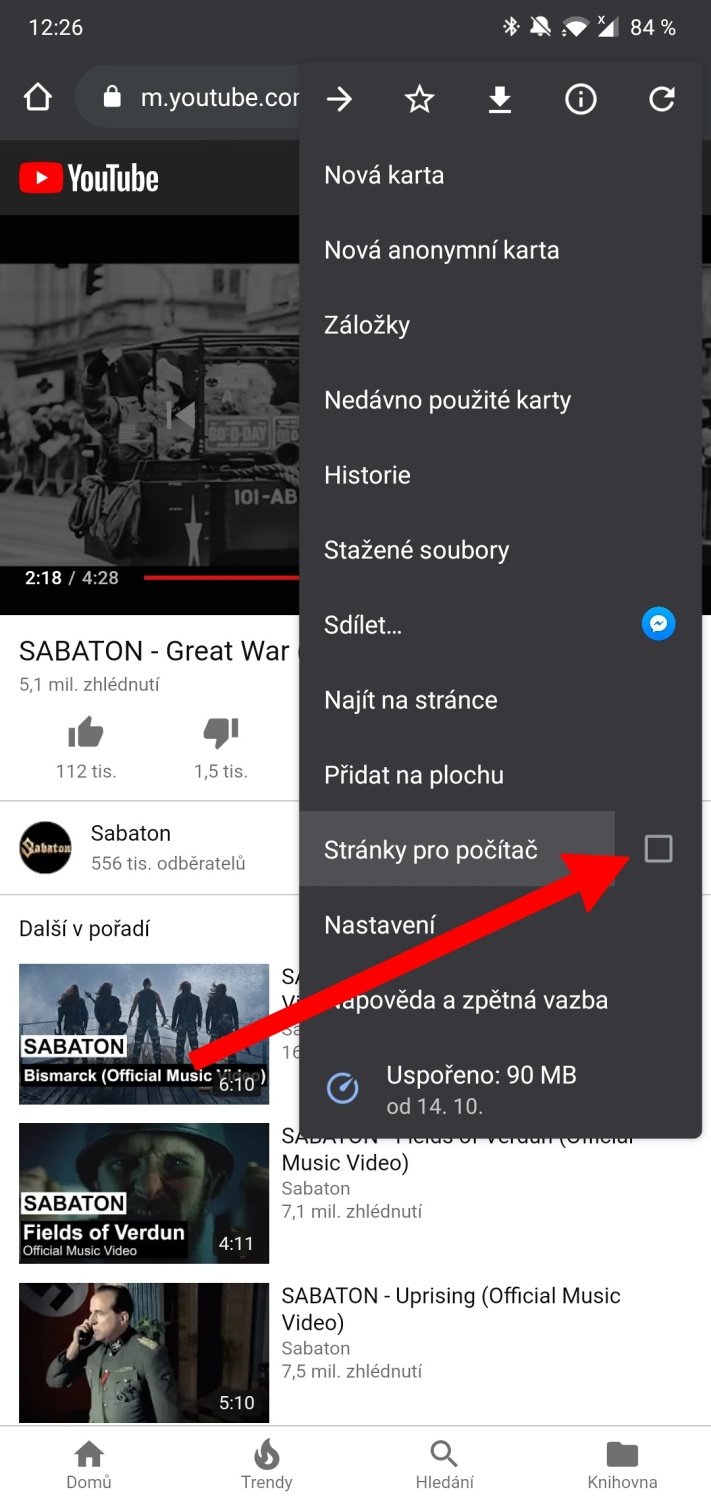This screenshot has height=1500, width=711.
Task: Open Fields of Verdun video thumbnail
Action: pyautogui.click(x=144, y=1193)
